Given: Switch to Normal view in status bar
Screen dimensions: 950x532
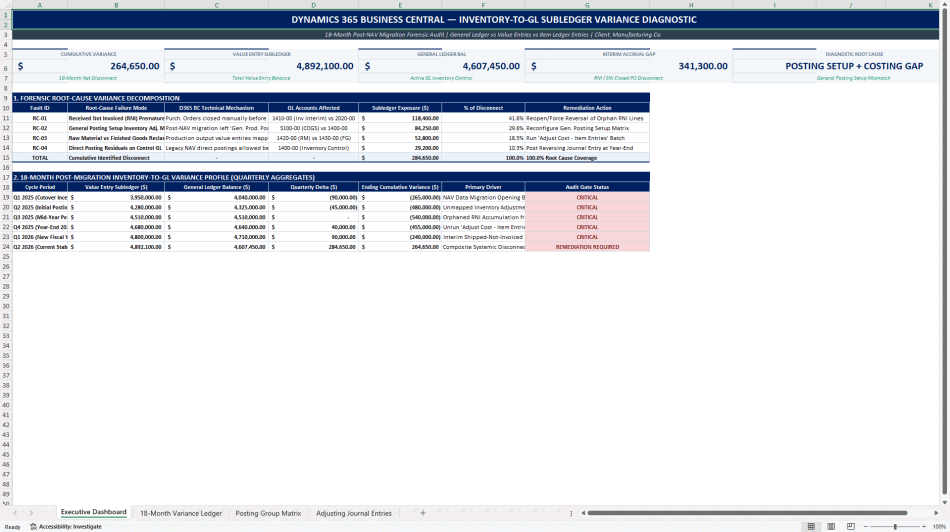Looking at the screenshot, I should (x=811, y=527).
